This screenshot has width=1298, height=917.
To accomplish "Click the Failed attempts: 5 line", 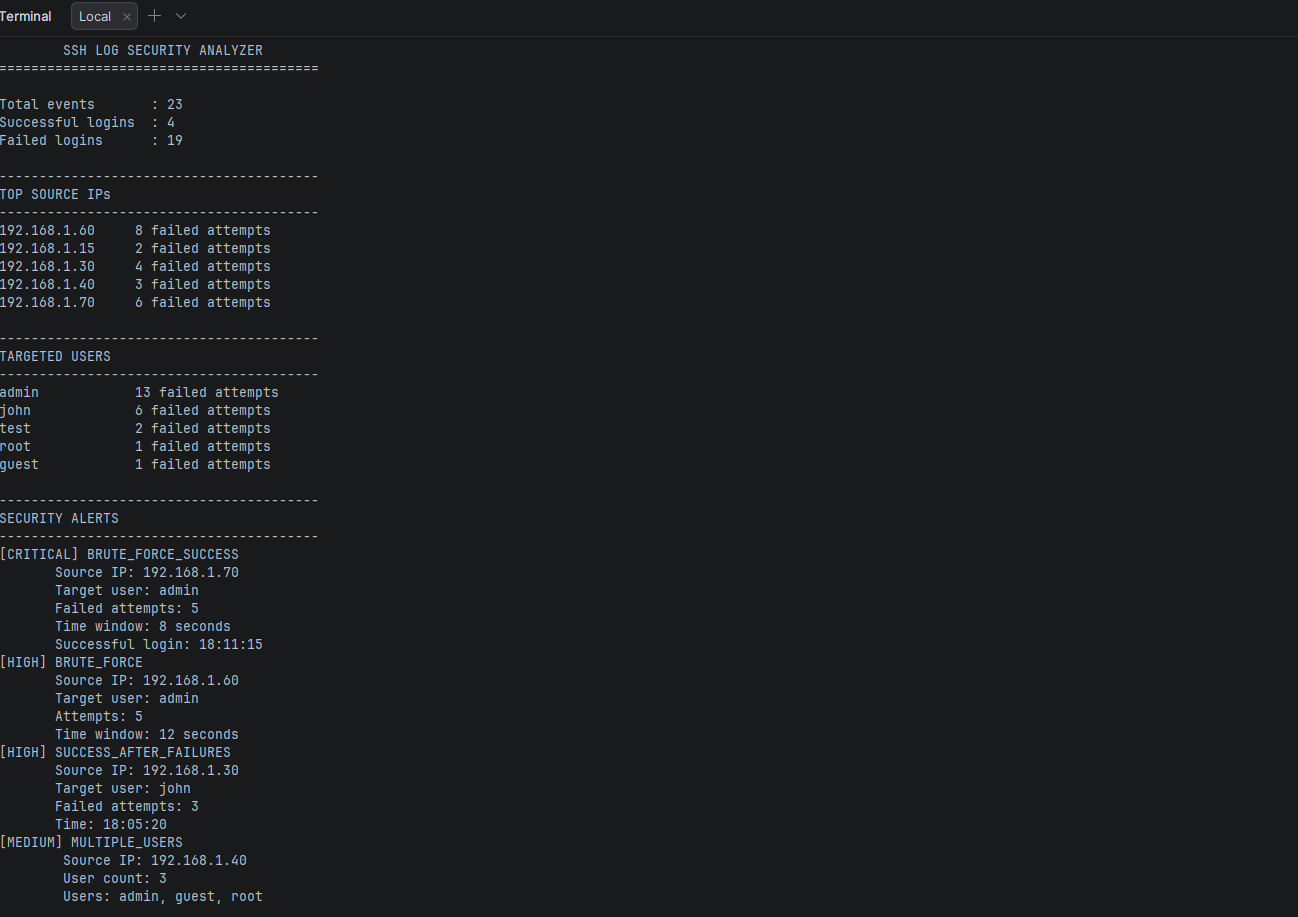I will coord(127,608).
